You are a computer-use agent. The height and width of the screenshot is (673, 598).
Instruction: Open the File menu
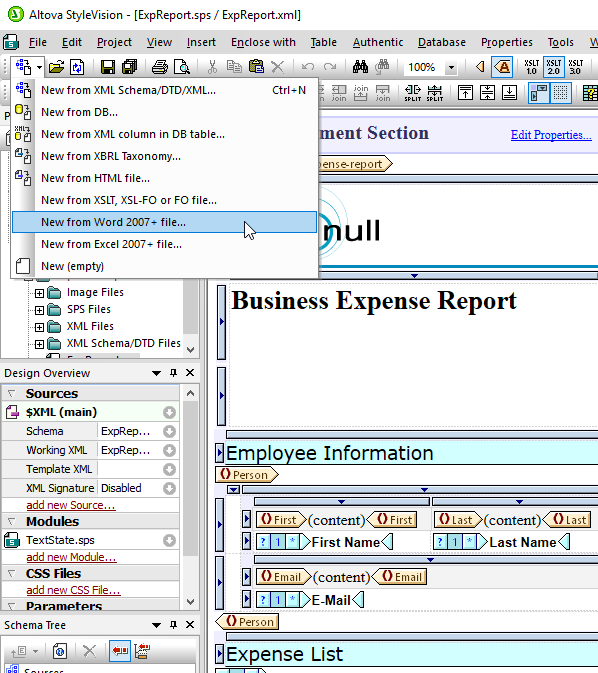pyautogui.click(x=38, y=42)
